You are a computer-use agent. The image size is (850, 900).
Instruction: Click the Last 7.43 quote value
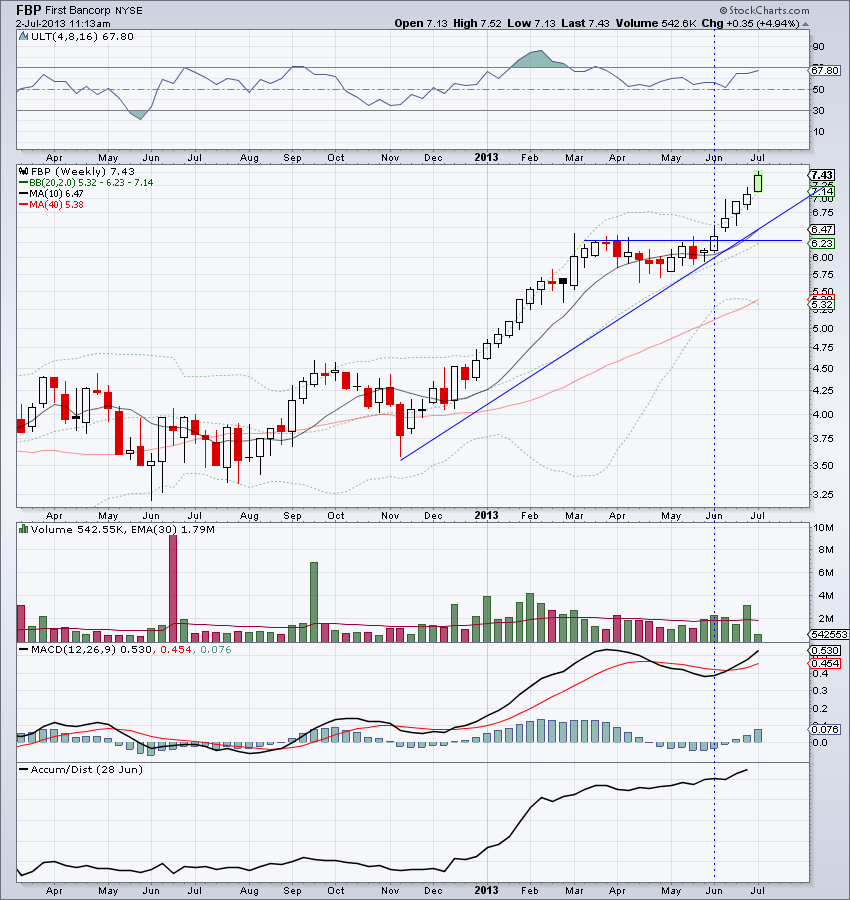[x=585, y=24]
